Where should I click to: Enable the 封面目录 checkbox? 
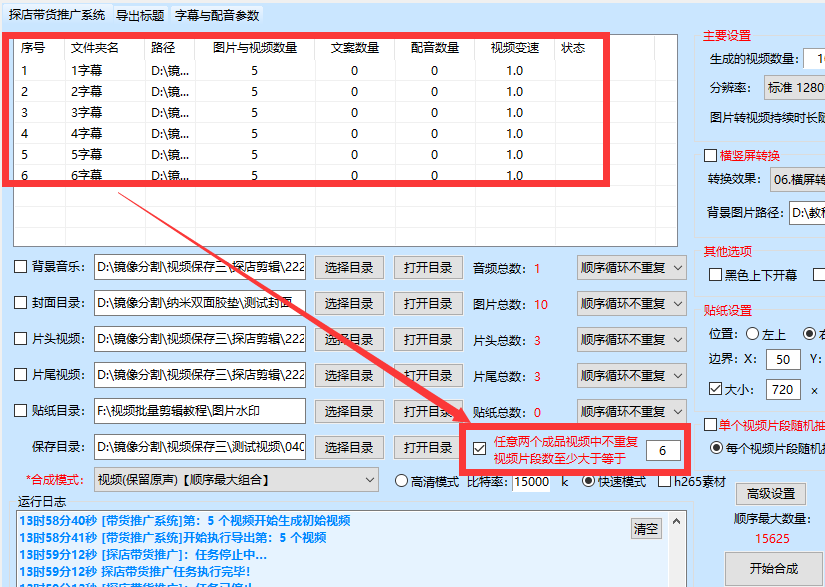21,303
